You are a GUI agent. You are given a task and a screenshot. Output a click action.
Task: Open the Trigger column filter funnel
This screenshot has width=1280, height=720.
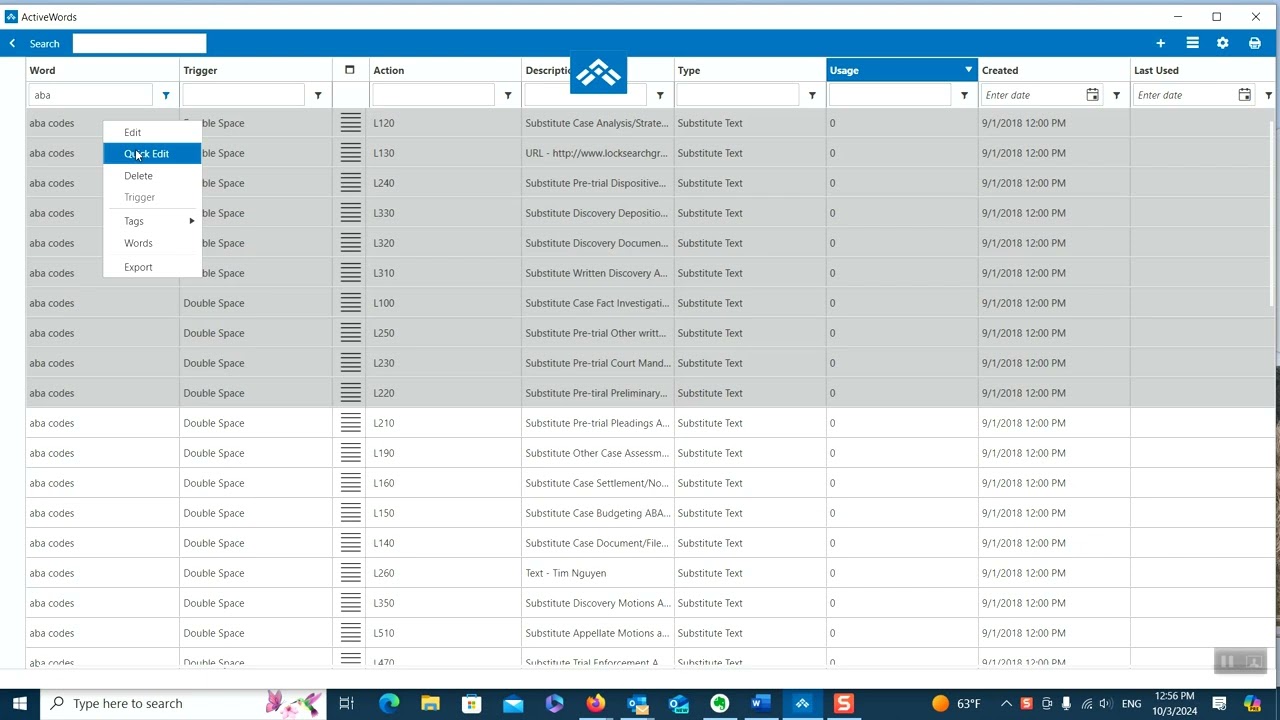click(x=318, y=95)
